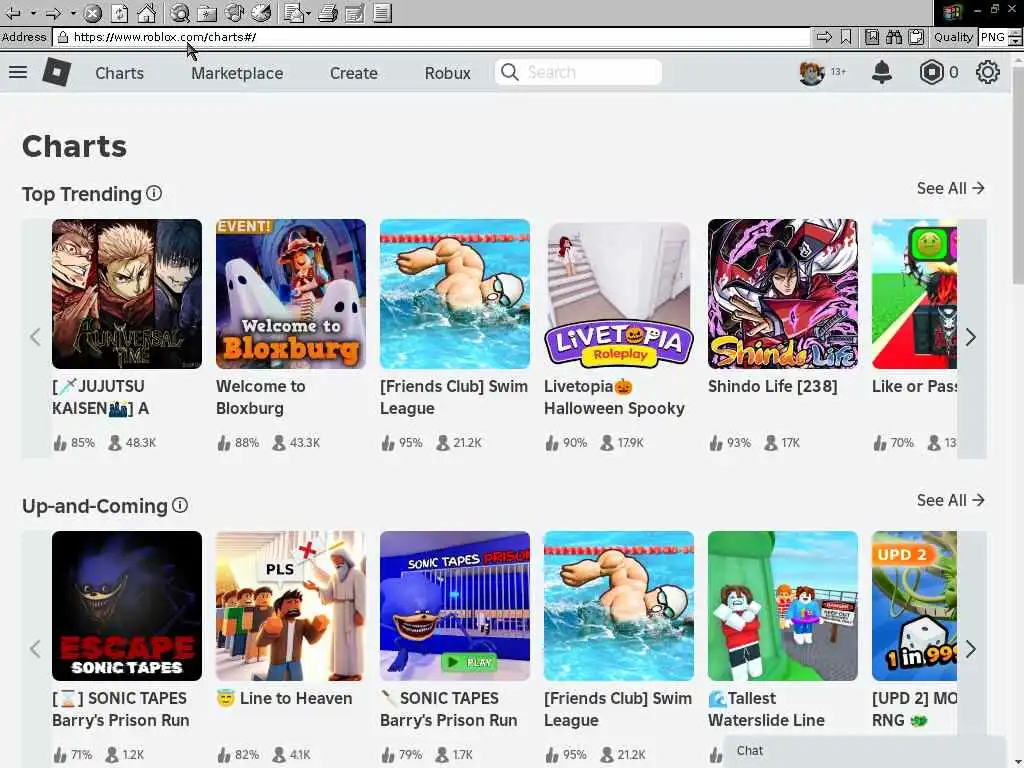
Task: Click the Media globe-with-note toolbar icon
Action: tap(234, 12)
